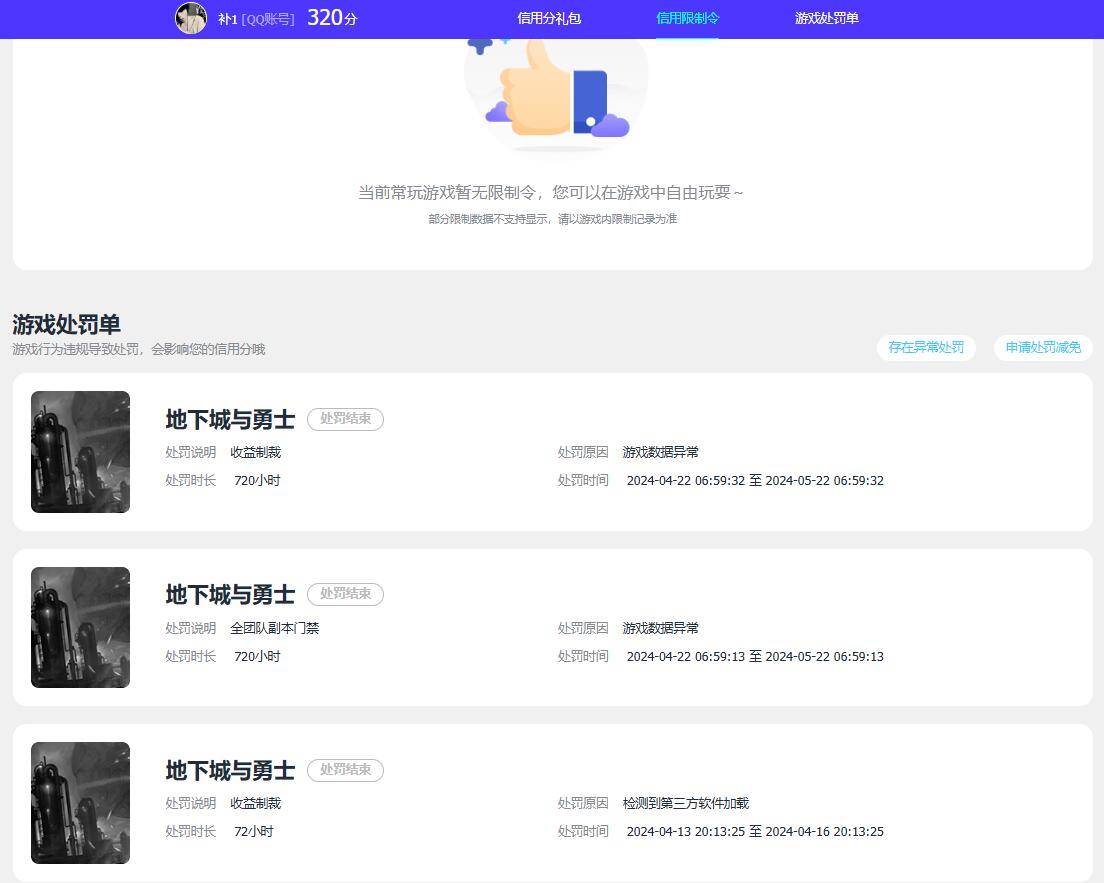Click the third card's 地下城与勇士 title
The image size is (1104, 883).
coord(229,770)
